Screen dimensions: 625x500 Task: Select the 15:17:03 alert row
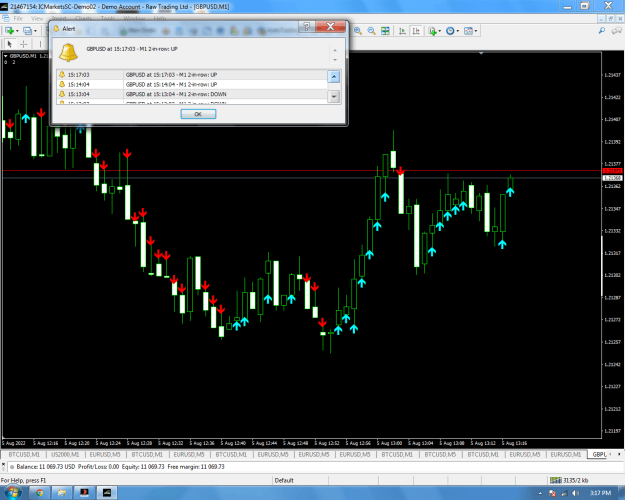192,75
